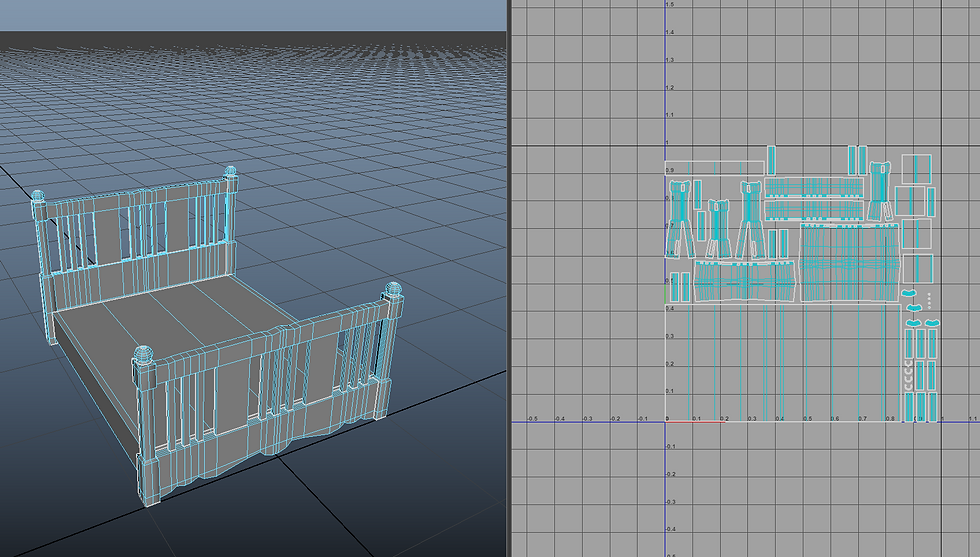This screenshot has height=557, width=980.
Task: Select the wide UV shell beneath the post shells
Action: tap(745, 282)
